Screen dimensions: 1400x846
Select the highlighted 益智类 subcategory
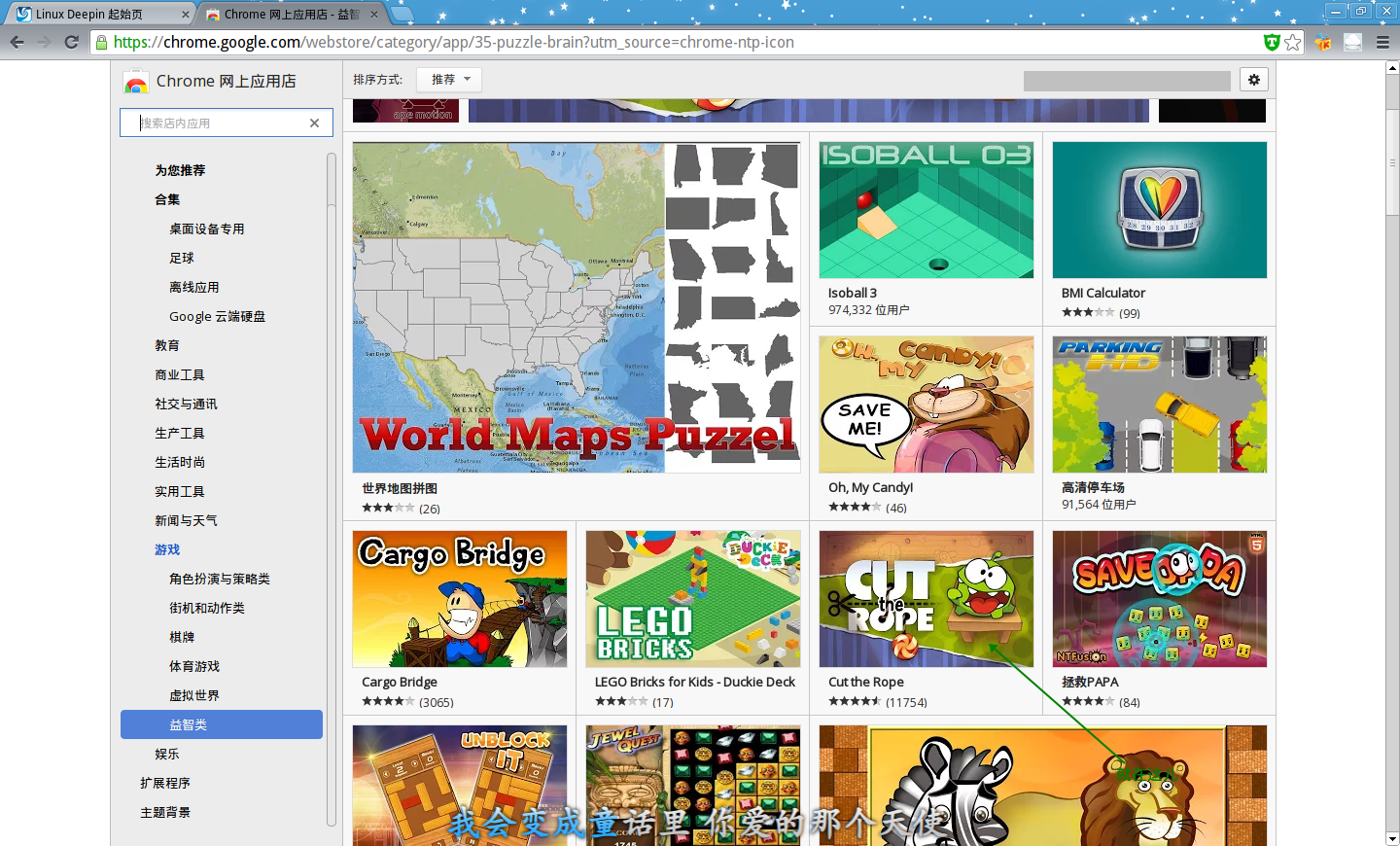tap(222, 724)
